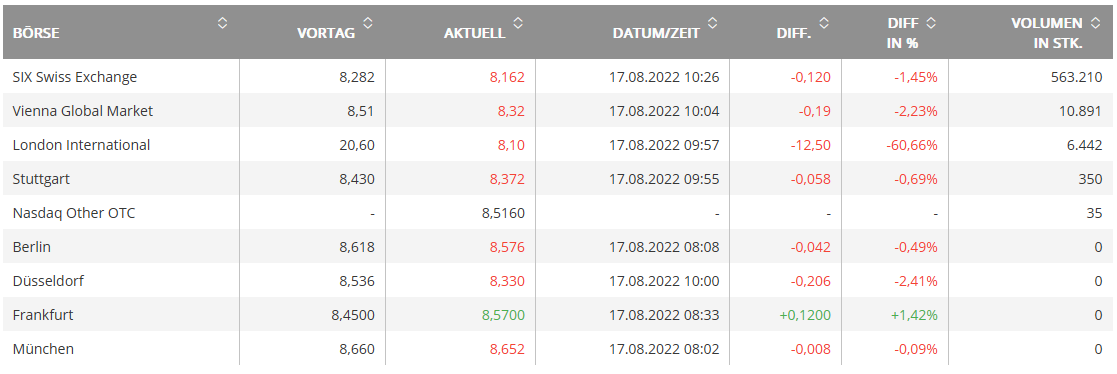Open the Vienna Global Market listing

558,110
